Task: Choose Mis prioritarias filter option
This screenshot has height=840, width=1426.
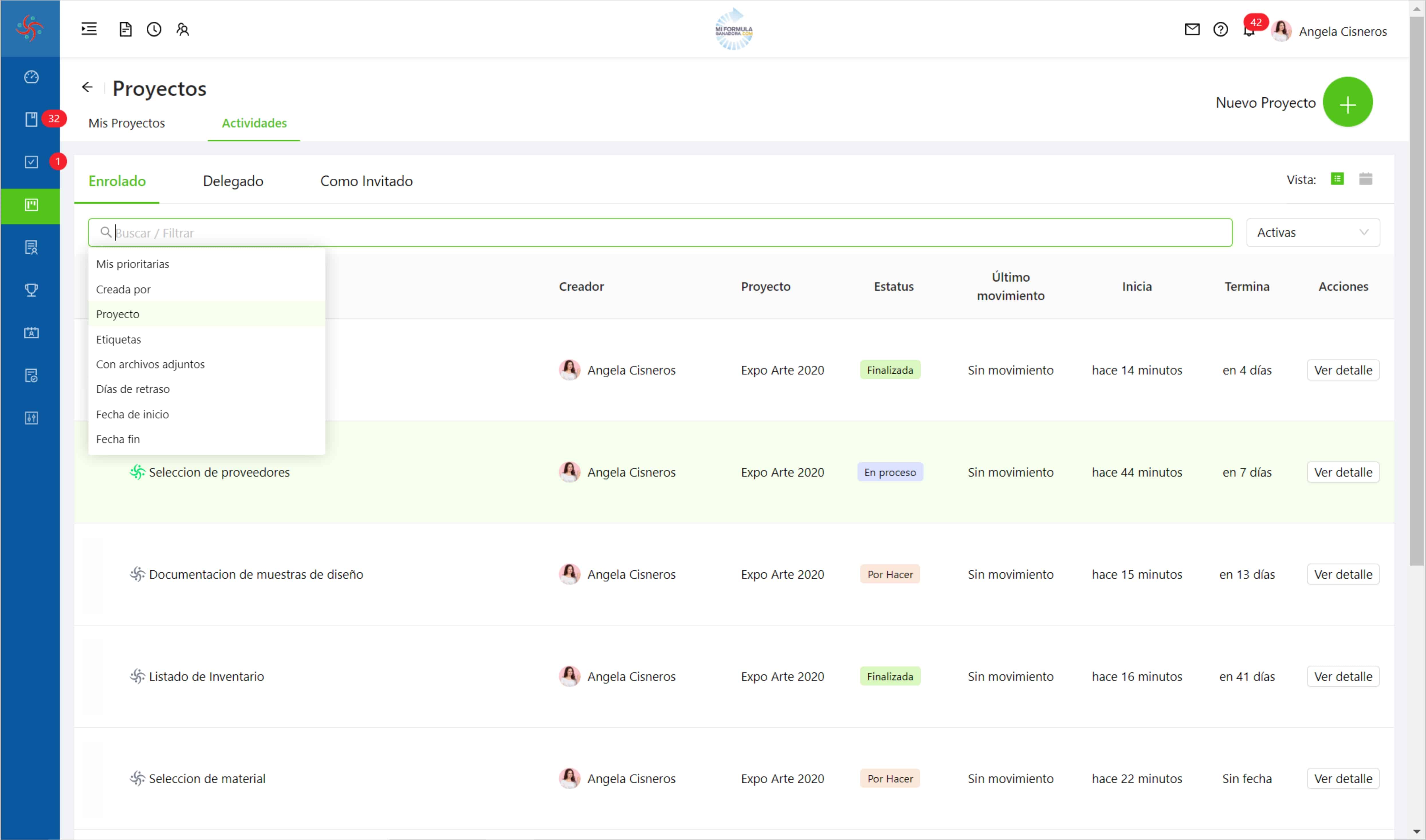Action: [207, 264]
